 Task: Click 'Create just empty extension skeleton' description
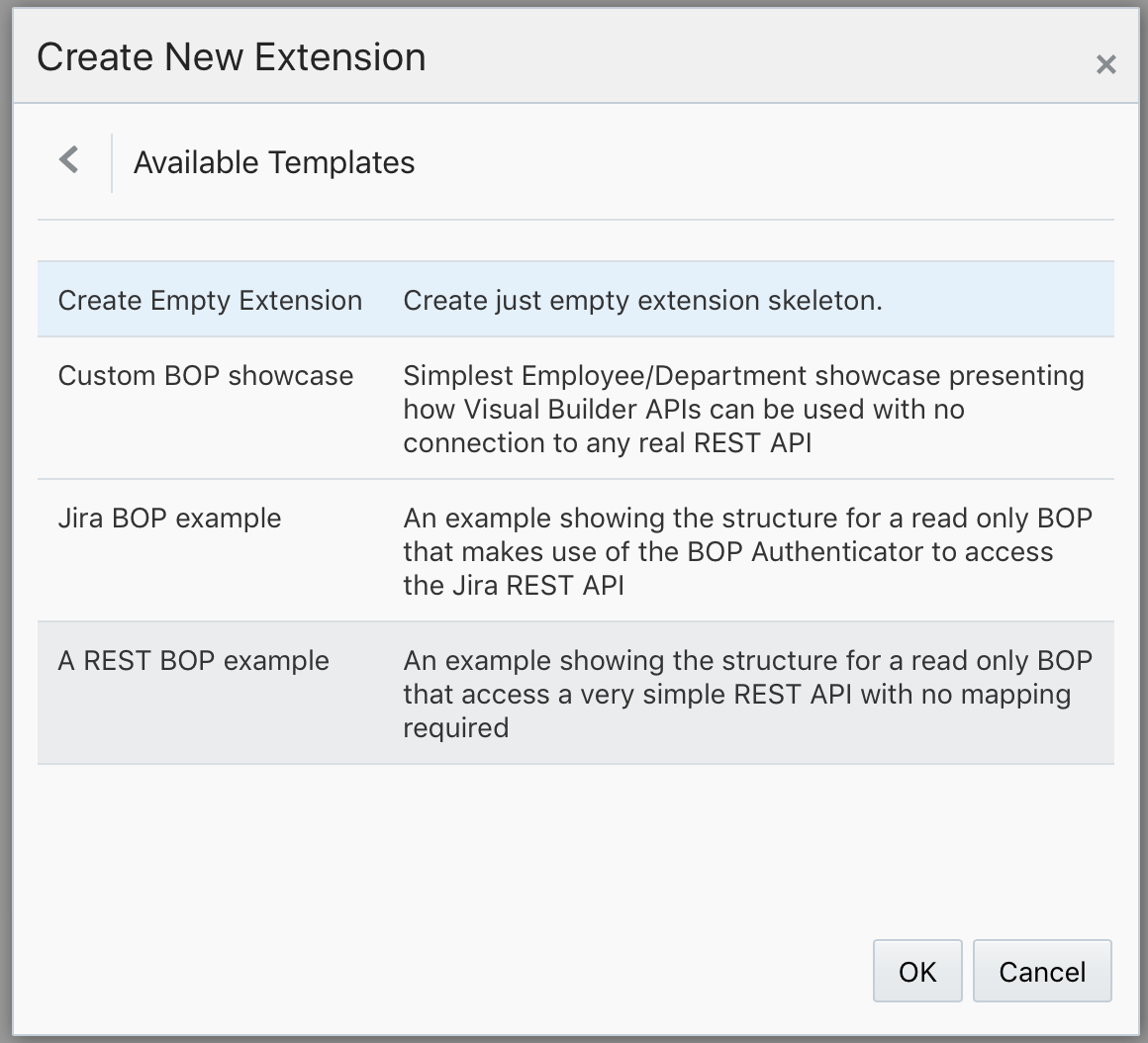[642, 301]
